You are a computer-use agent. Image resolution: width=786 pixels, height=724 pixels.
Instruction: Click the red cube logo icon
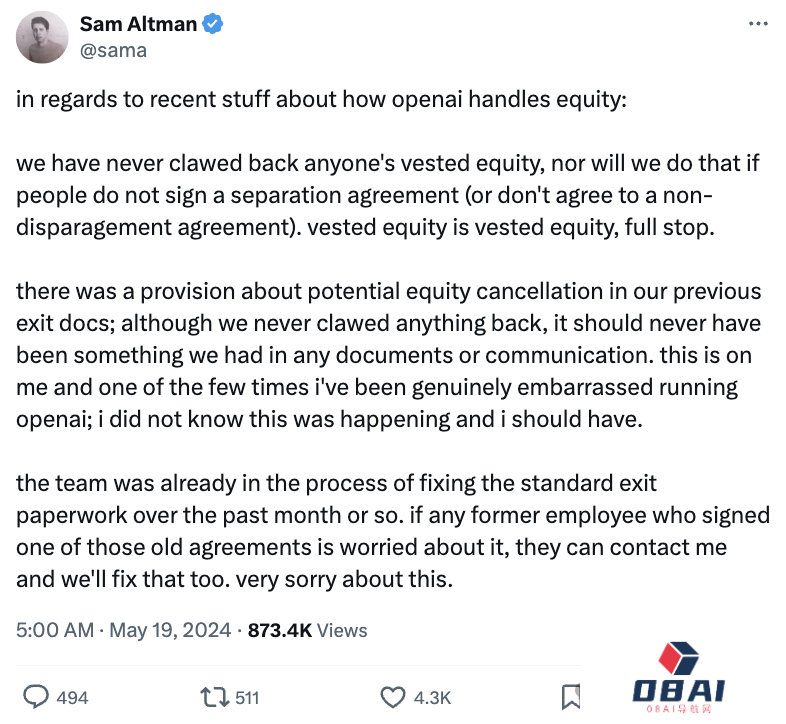678,658
